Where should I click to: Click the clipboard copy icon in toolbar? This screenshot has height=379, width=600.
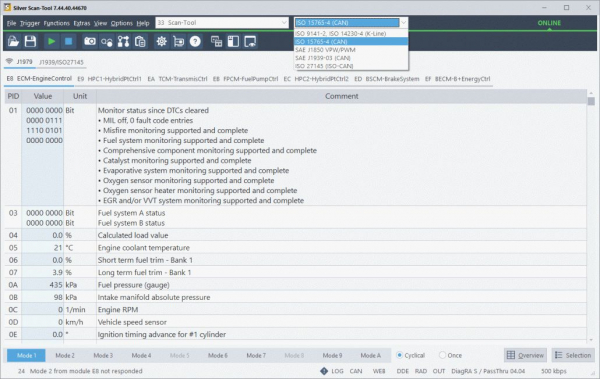tap(140, 41)
